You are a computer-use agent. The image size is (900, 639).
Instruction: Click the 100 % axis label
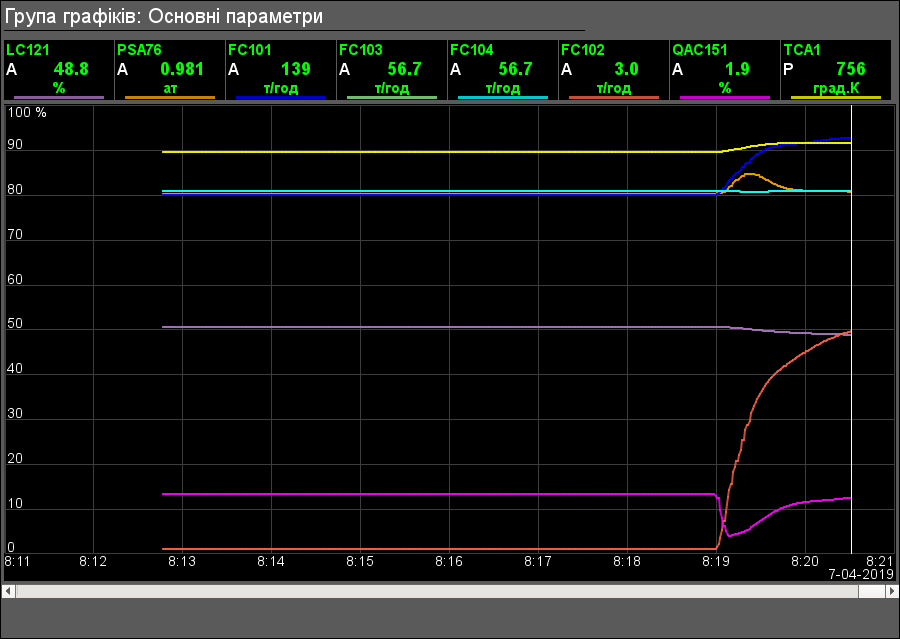click(x=27, y=113)
